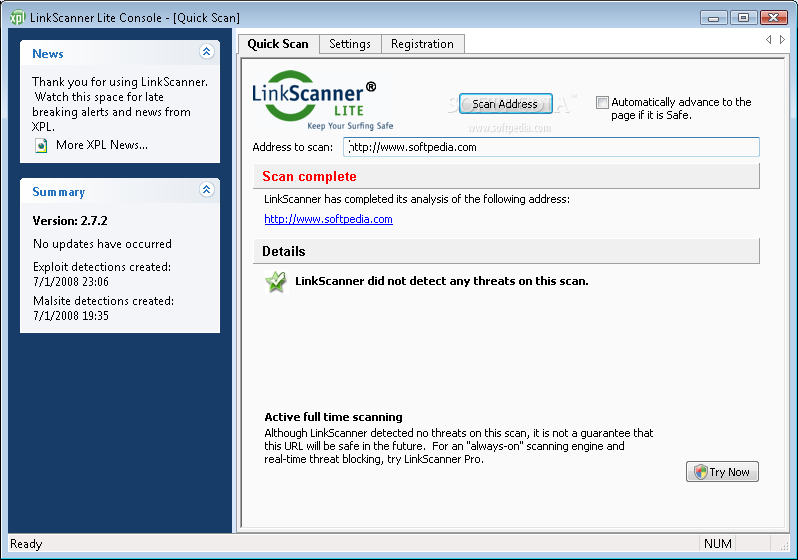798x560 pixels.
Task: Click 'did not detect any threats' message
Action: tap(442, 281)
